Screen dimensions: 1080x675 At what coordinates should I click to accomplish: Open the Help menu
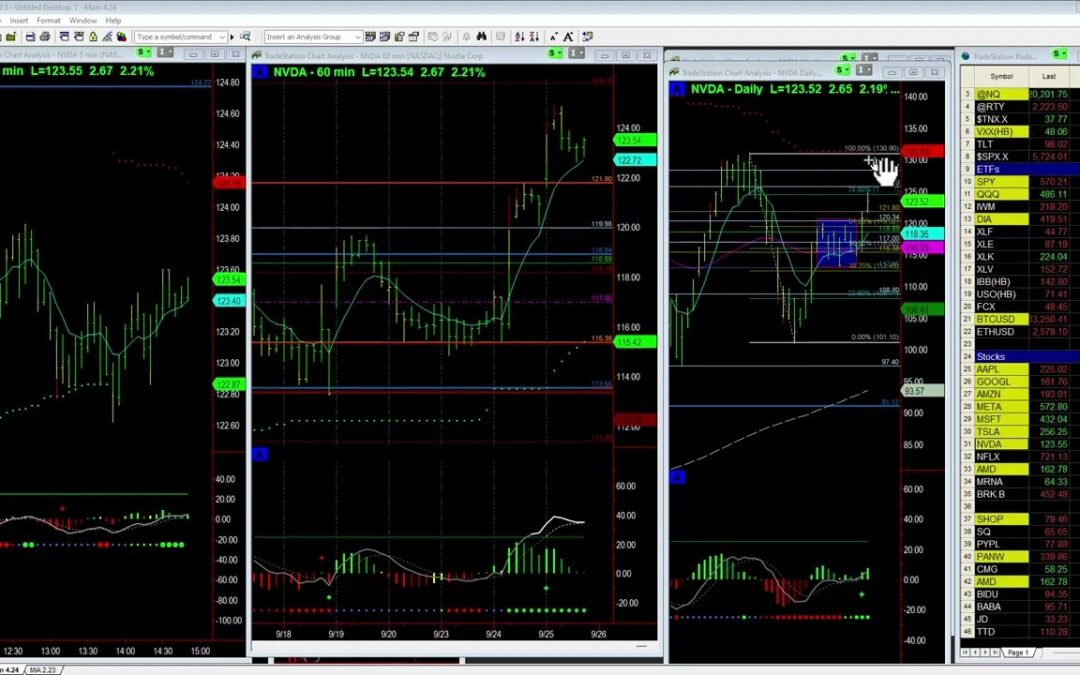click(113, 21)
